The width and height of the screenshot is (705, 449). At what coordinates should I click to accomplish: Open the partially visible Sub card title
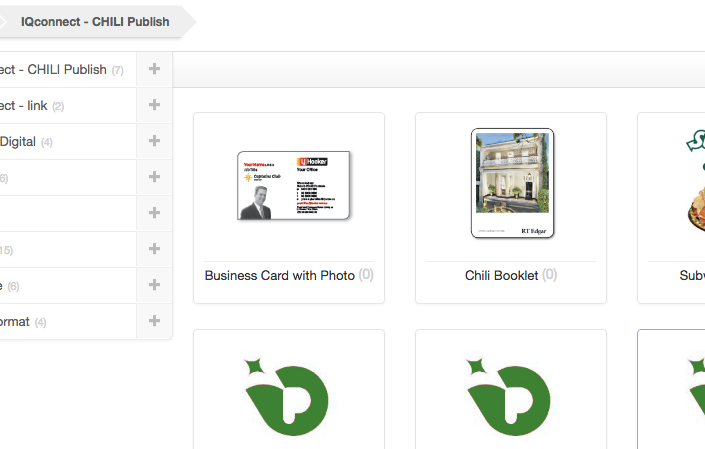click(x=692, y=276)
